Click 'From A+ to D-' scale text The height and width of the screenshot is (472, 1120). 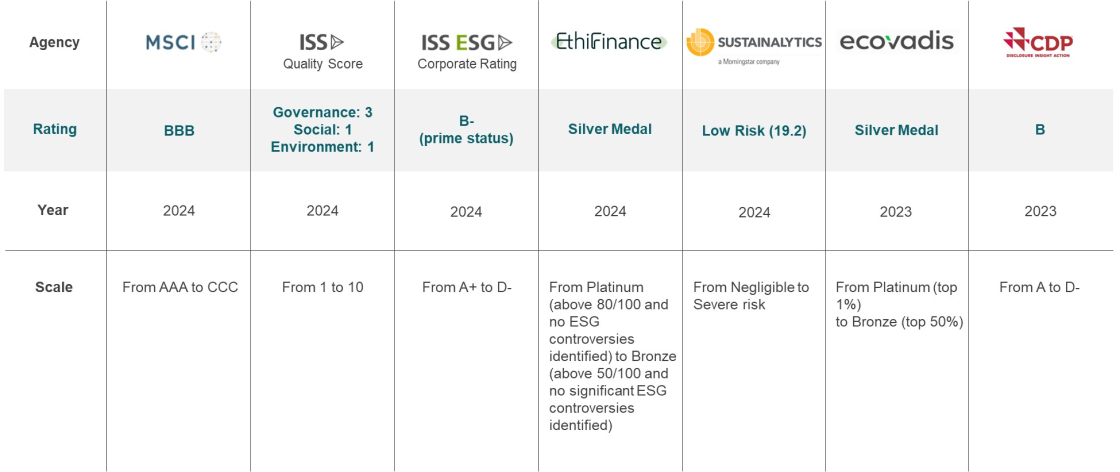(467, 288)
